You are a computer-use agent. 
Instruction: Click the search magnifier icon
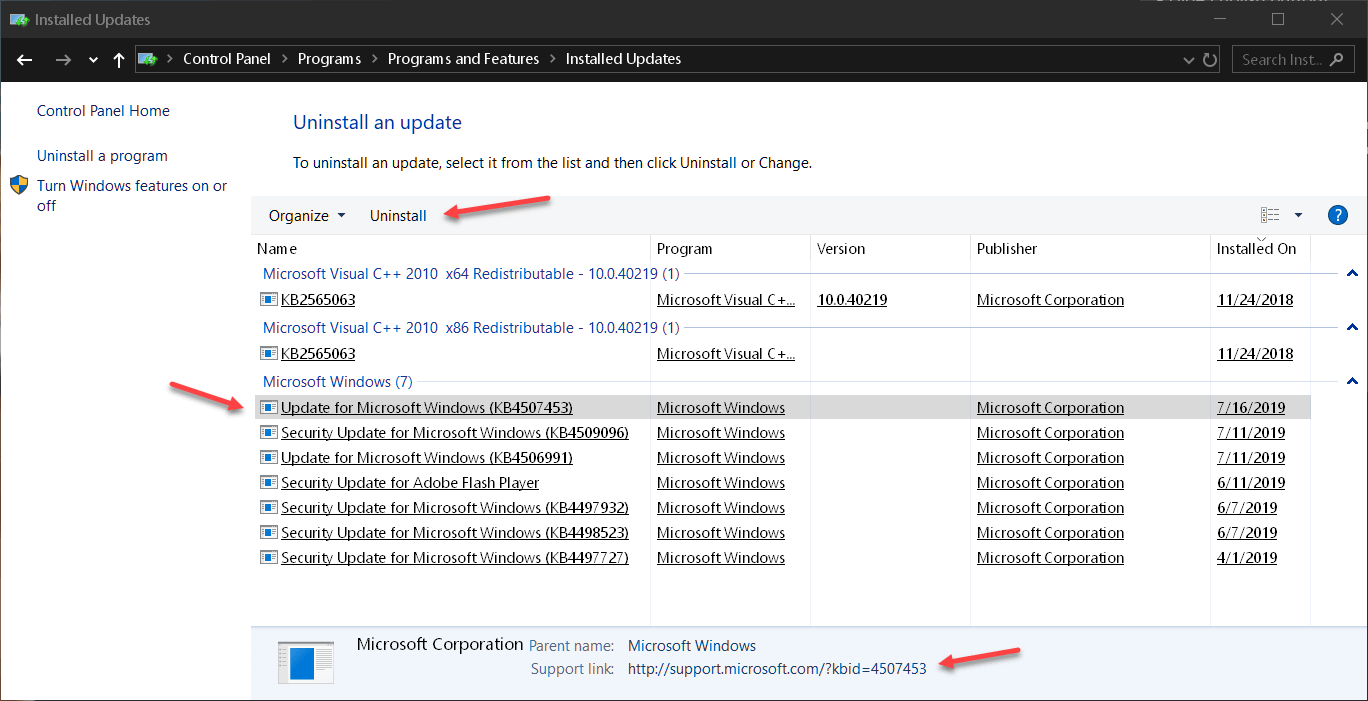point(1337,59)
